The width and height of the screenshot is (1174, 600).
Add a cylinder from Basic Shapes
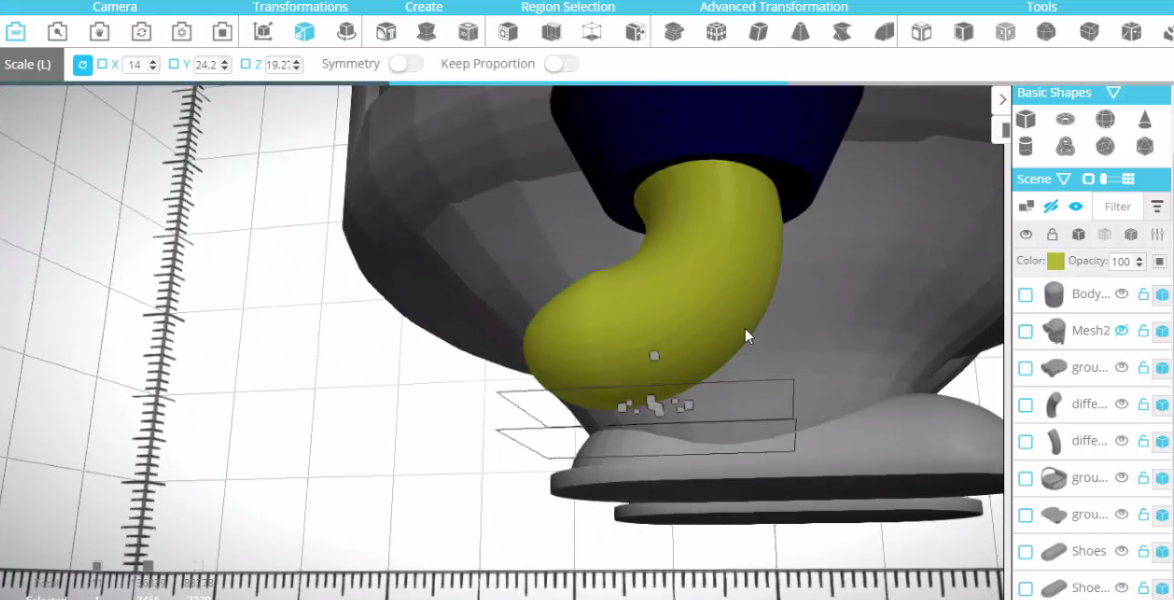(1026, 146)
